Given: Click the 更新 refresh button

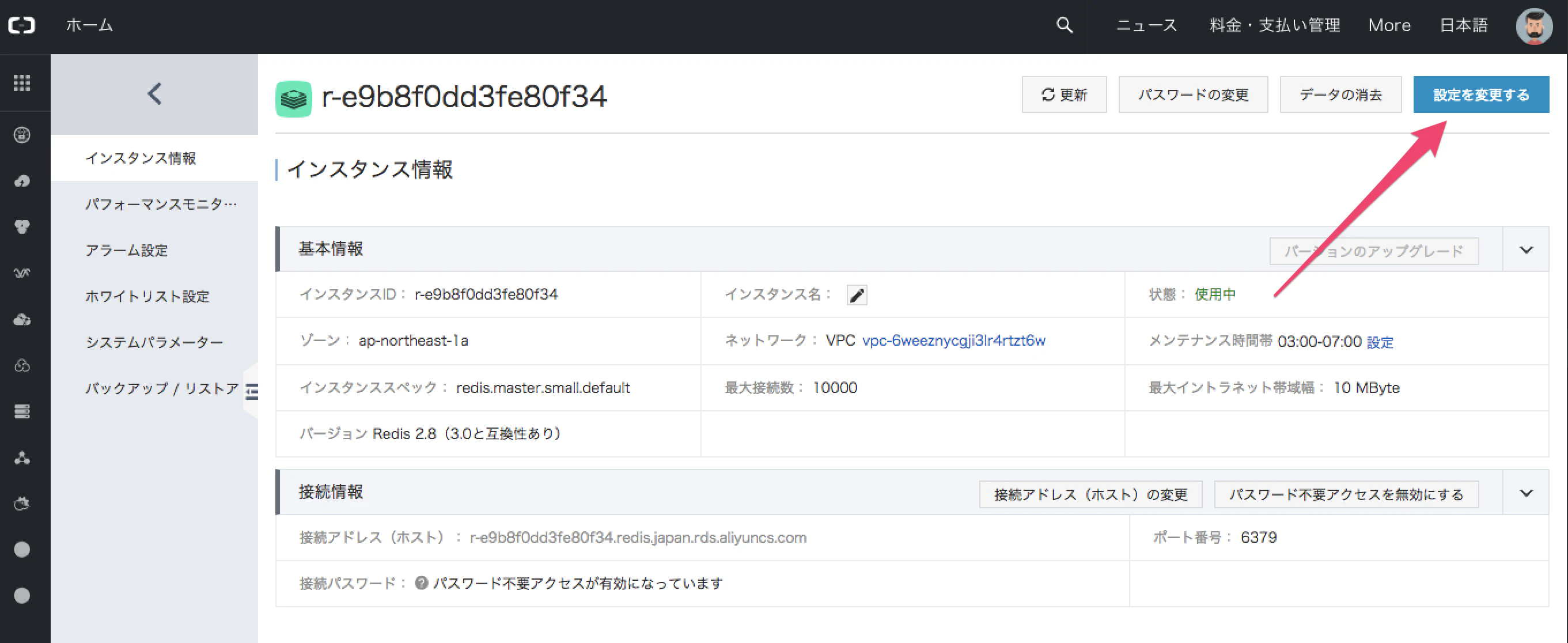Looking at the screenshot, I should pos(1064,95).
